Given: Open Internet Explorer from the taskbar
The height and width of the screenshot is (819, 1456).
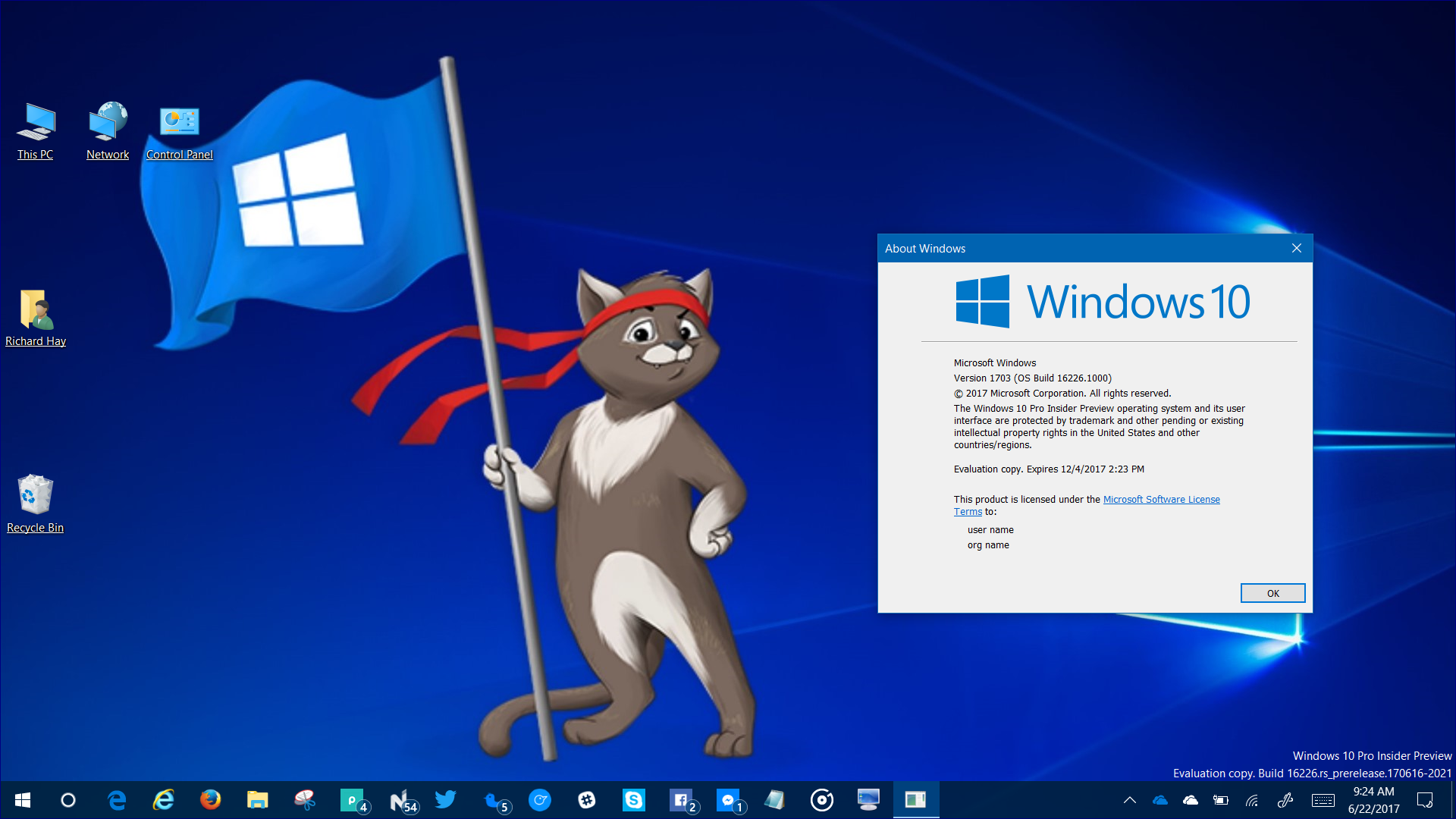Looking at the screenshot, I should click(x=163, y=800).
